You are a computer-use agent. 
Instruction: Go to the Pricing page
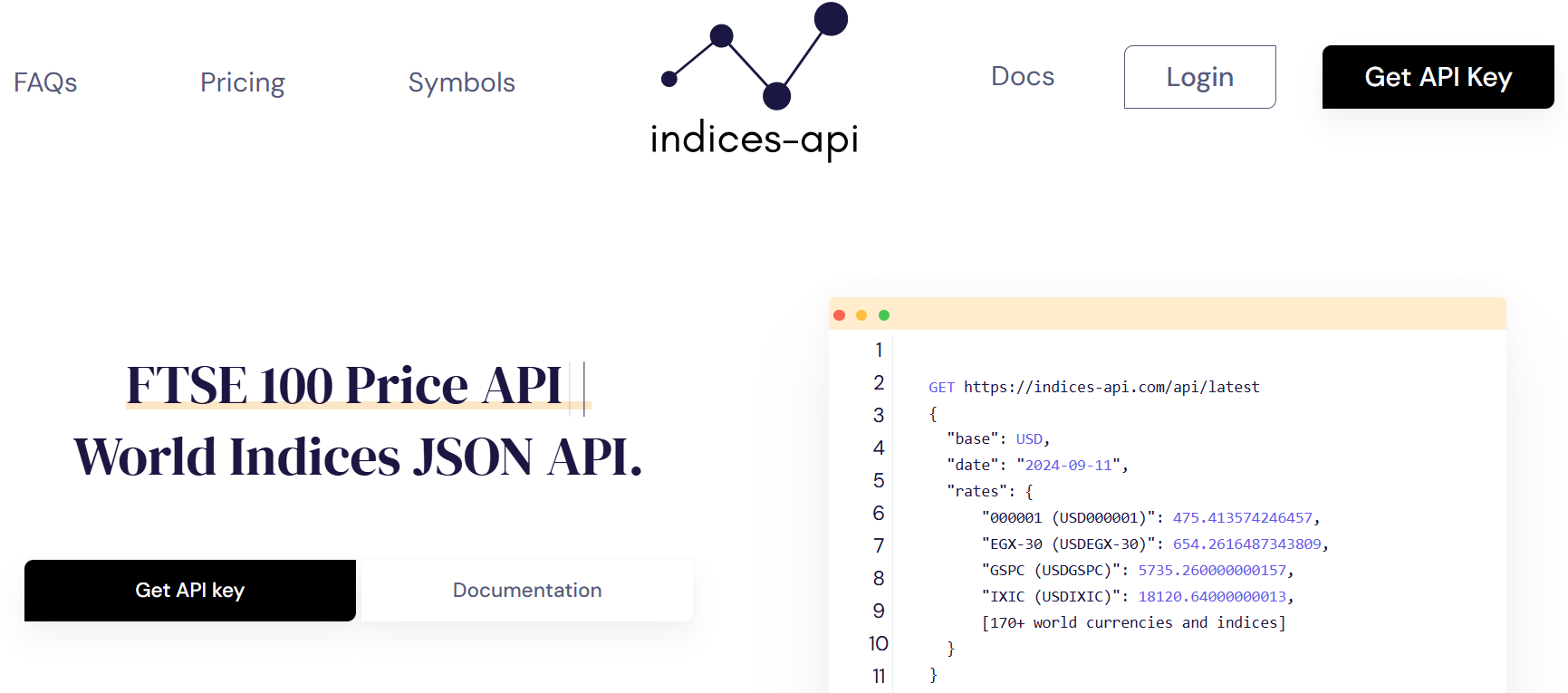click(x=243, y=82)
